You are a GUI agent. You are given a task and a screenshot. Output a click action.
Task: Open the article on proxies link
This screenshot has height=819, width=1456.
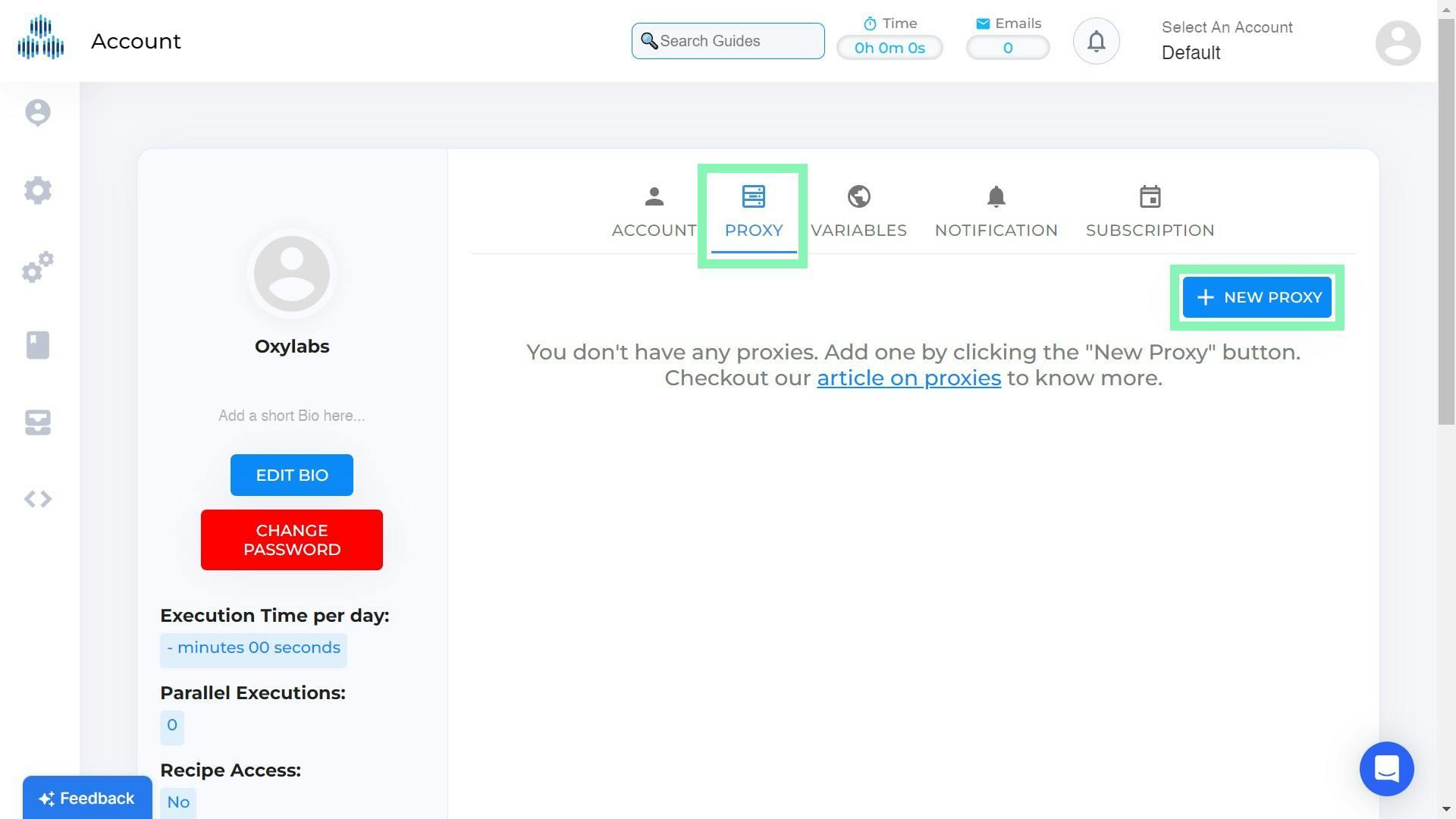[908, 378]
